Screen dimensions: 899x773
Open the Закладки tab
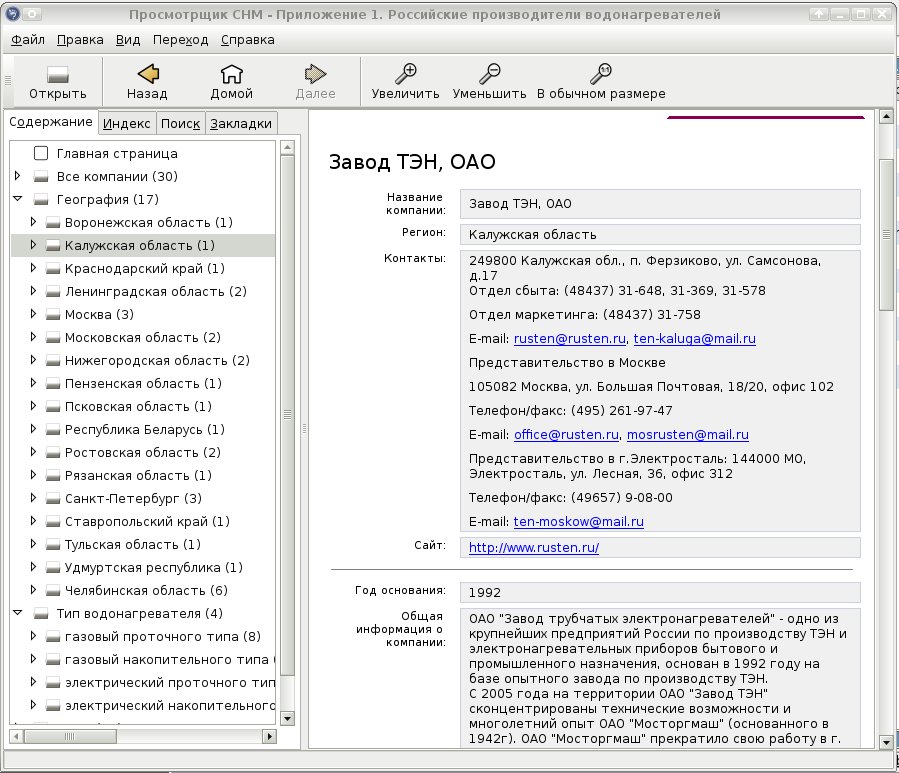(241, 123)
